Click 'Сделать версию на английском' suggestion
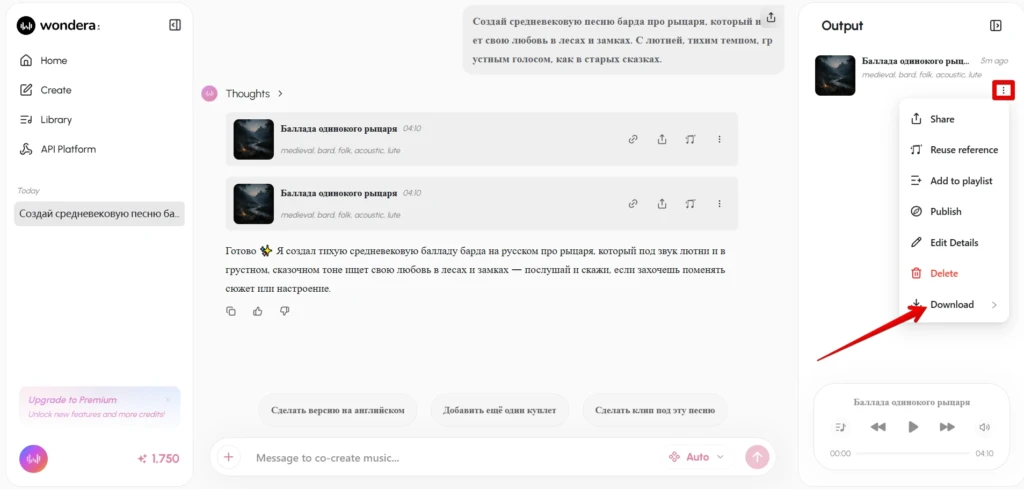Image resolution: width=1024 pixels, height=489 pixels. point(338,410)
